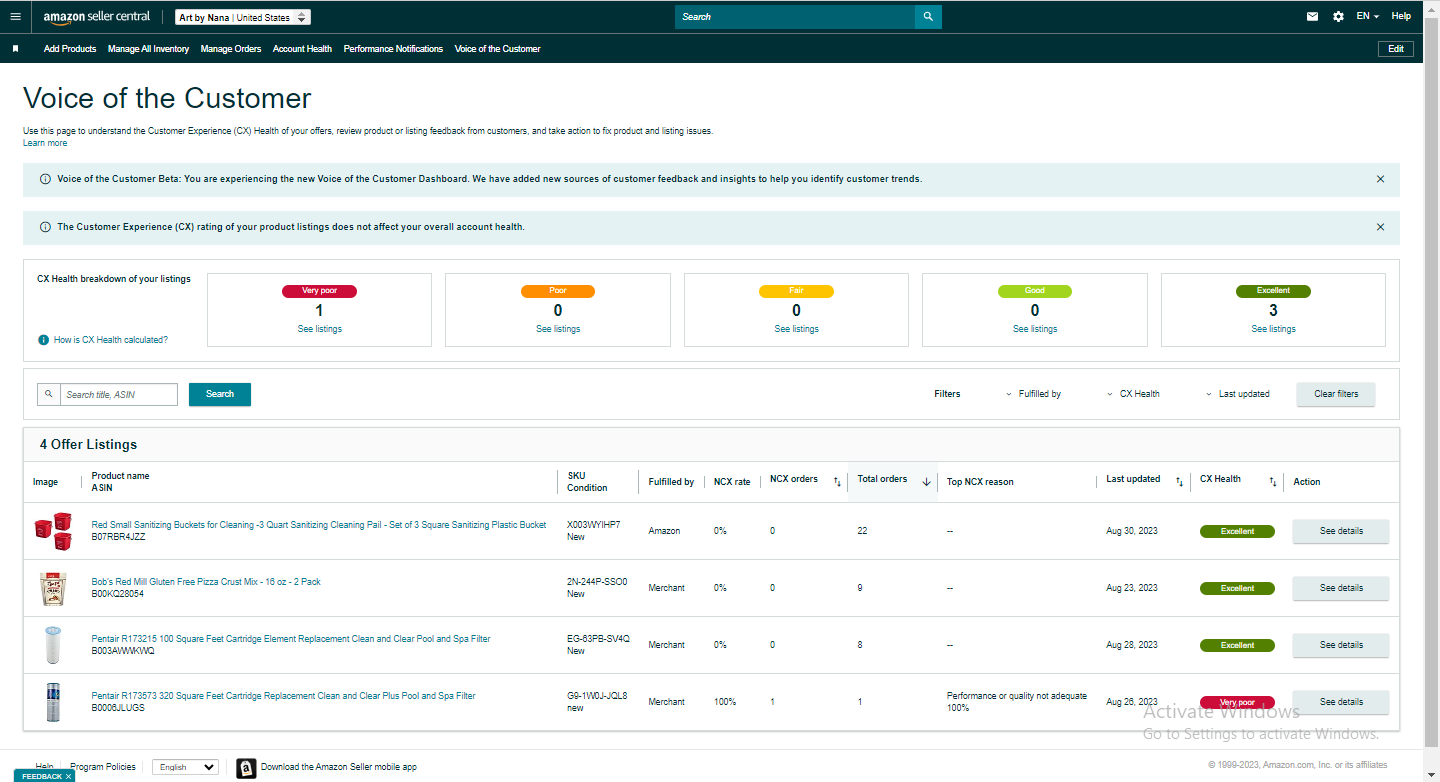Image resolution: width=1440 pixels, height=782 pixels.
Task: Click the Search title, ASIN input
Action: tap(119, 395)
